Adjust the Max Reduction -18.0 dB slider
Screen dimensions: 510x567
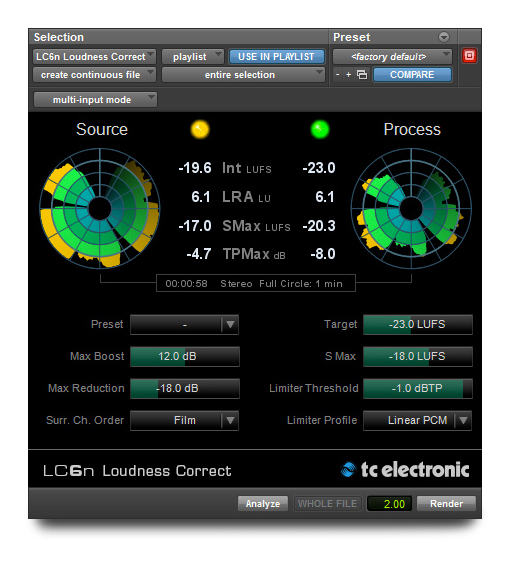pos(185,388)
